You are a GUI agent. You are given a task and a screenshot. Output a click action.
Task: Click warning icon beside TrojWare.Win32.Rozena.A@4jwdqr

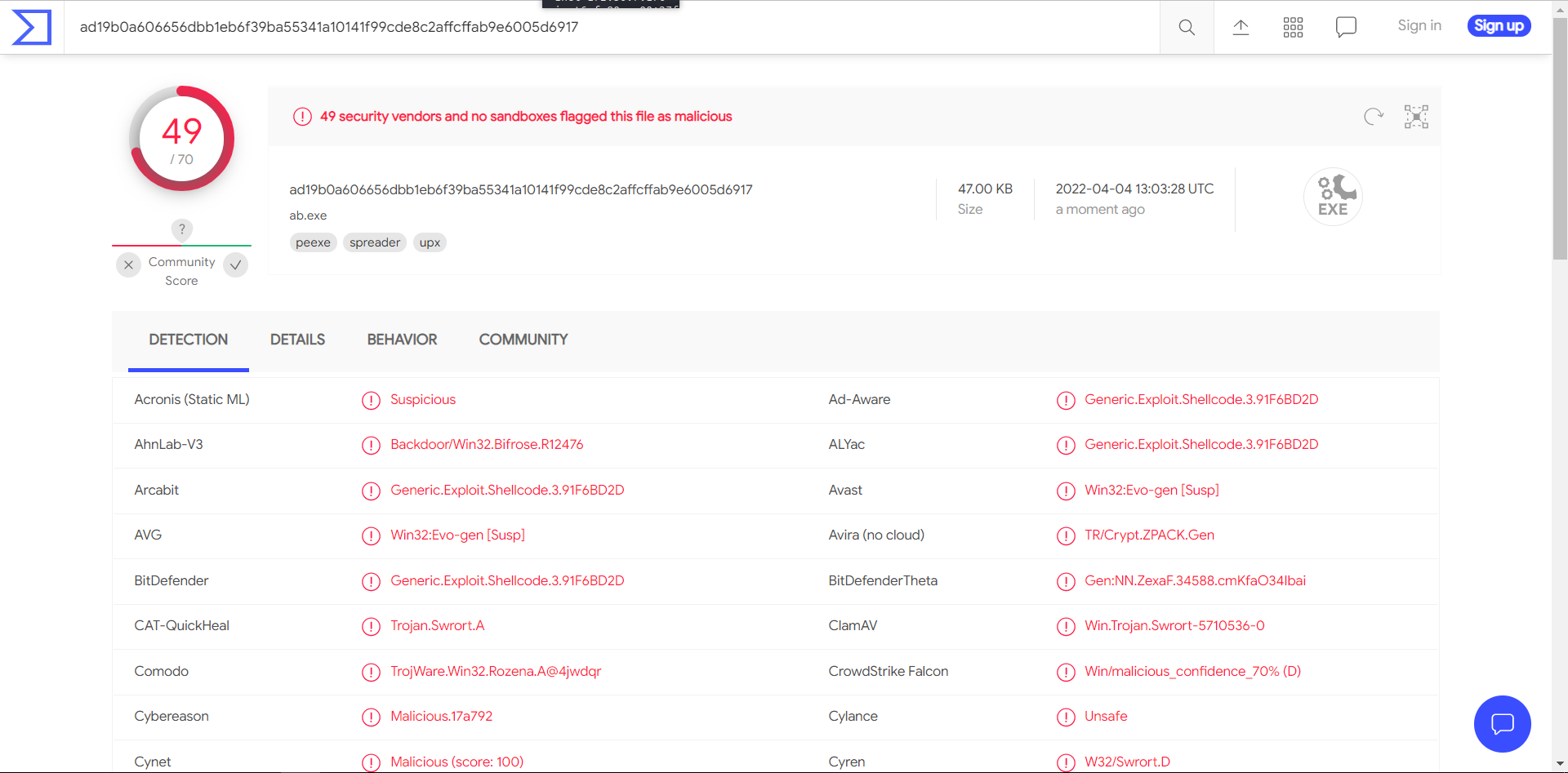coord(371,672)
